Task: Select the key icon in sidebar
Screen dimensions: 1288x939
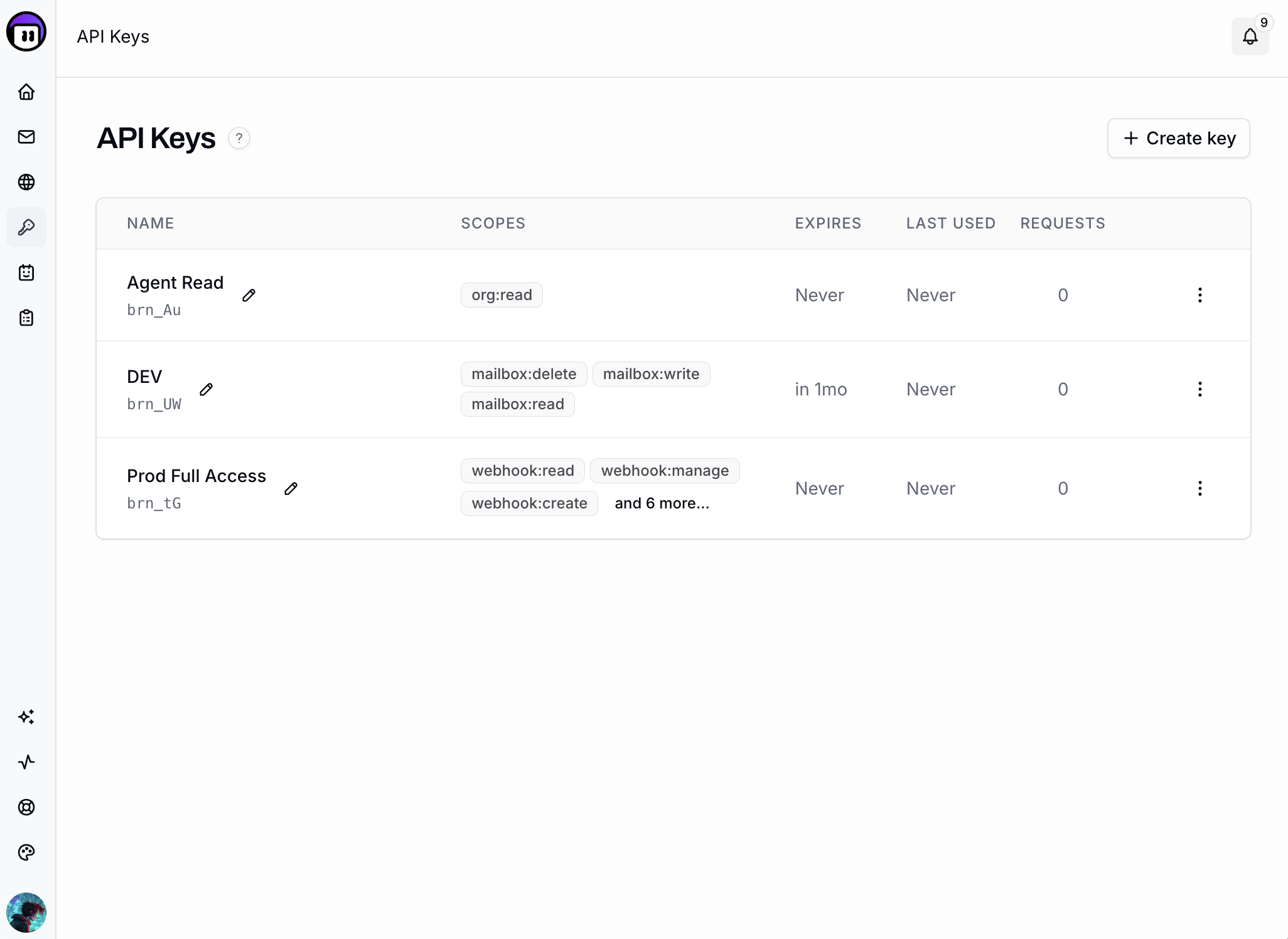Action: click(26, 227)
